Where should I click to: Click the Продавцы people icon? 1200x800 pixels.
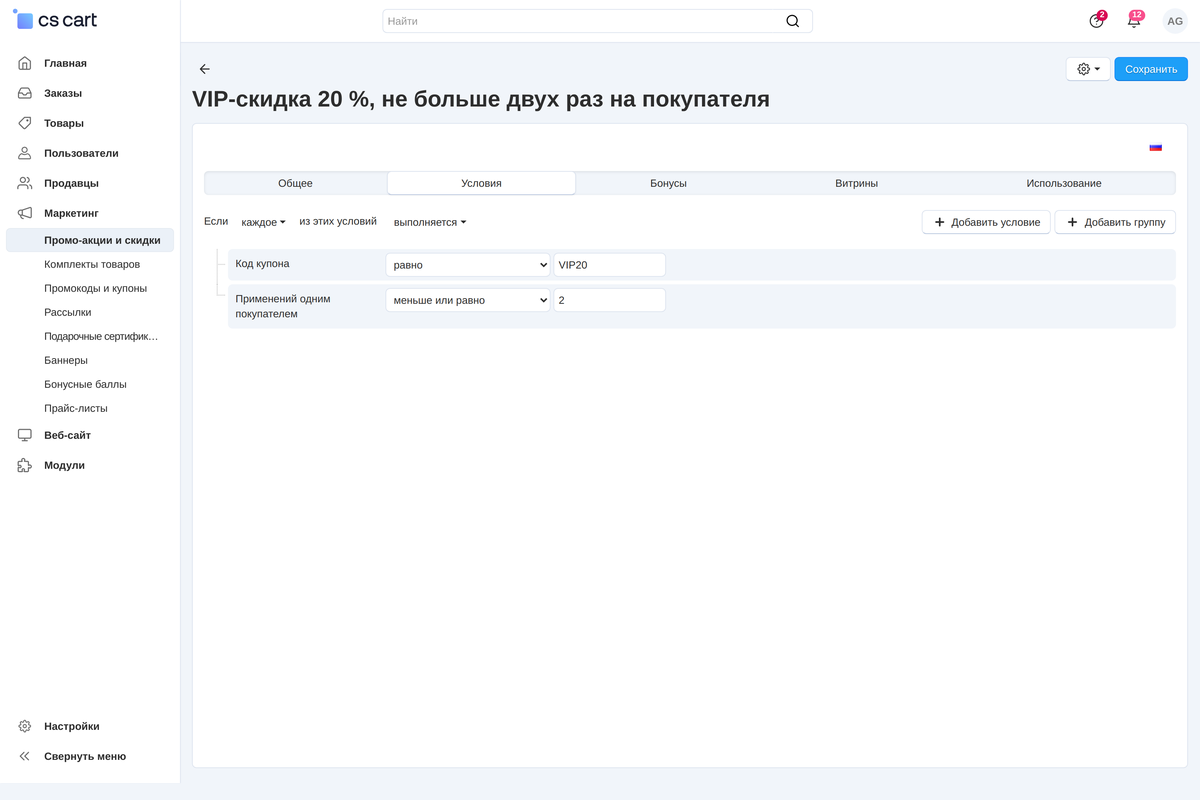coord(25,183)
